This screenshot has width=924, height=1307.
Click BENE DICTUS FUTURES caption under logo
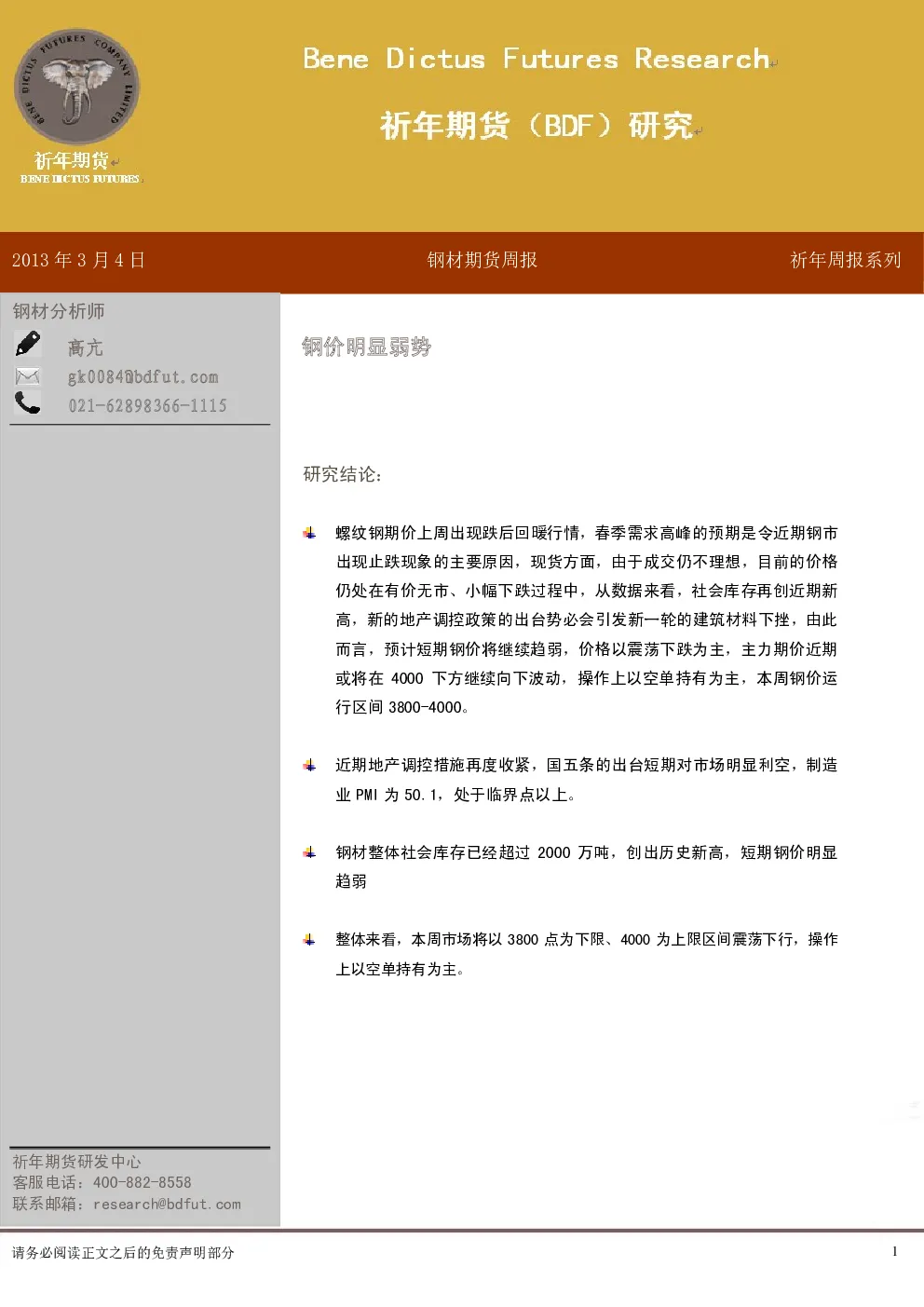[80, 179]
